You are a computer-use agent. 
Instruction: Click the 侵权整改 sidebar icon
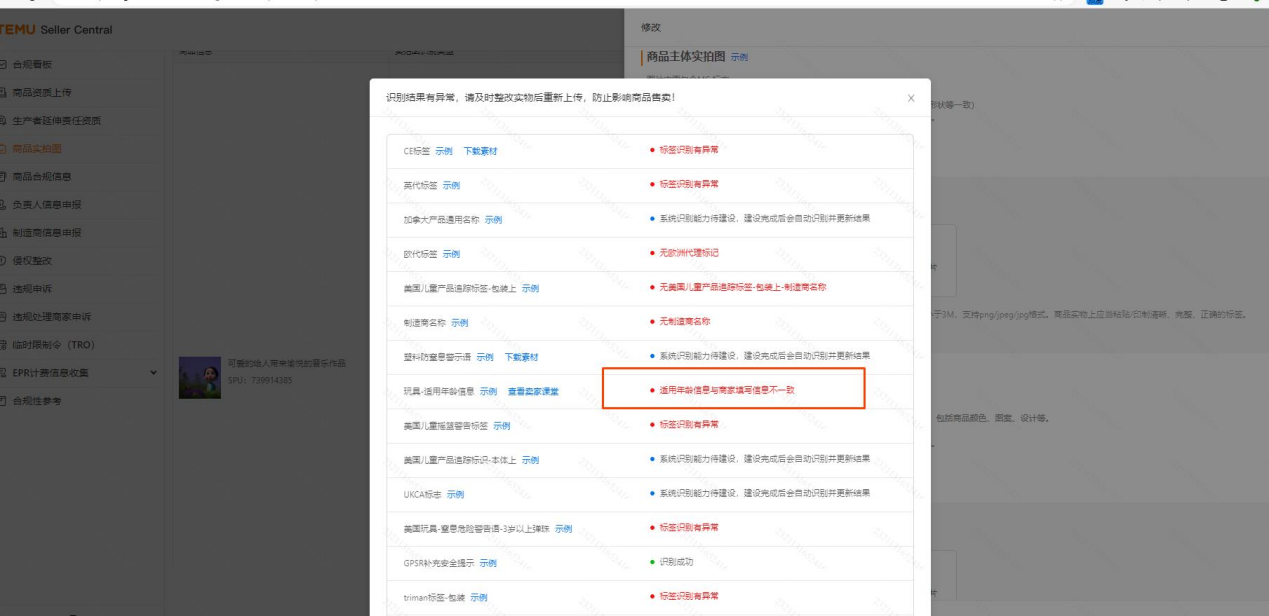click(x=3, y=261)
